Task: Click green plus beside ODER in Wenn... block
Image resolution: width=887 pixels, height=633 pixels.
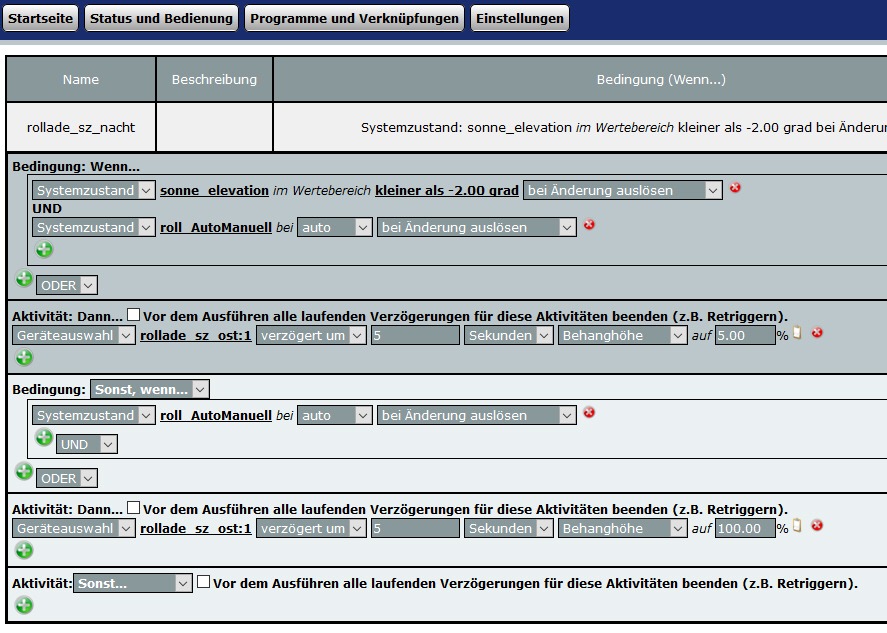Action: tap(24, 279)
